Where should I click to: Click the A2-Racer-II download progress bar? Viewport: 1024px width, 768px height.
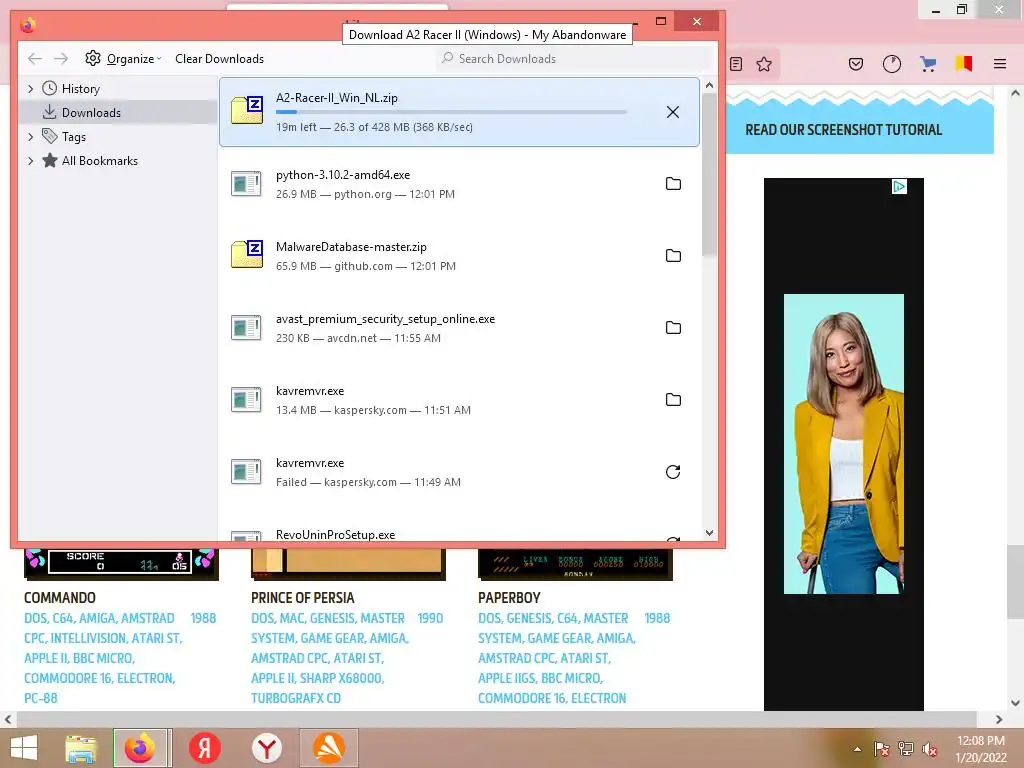click(x=451, y=112)
